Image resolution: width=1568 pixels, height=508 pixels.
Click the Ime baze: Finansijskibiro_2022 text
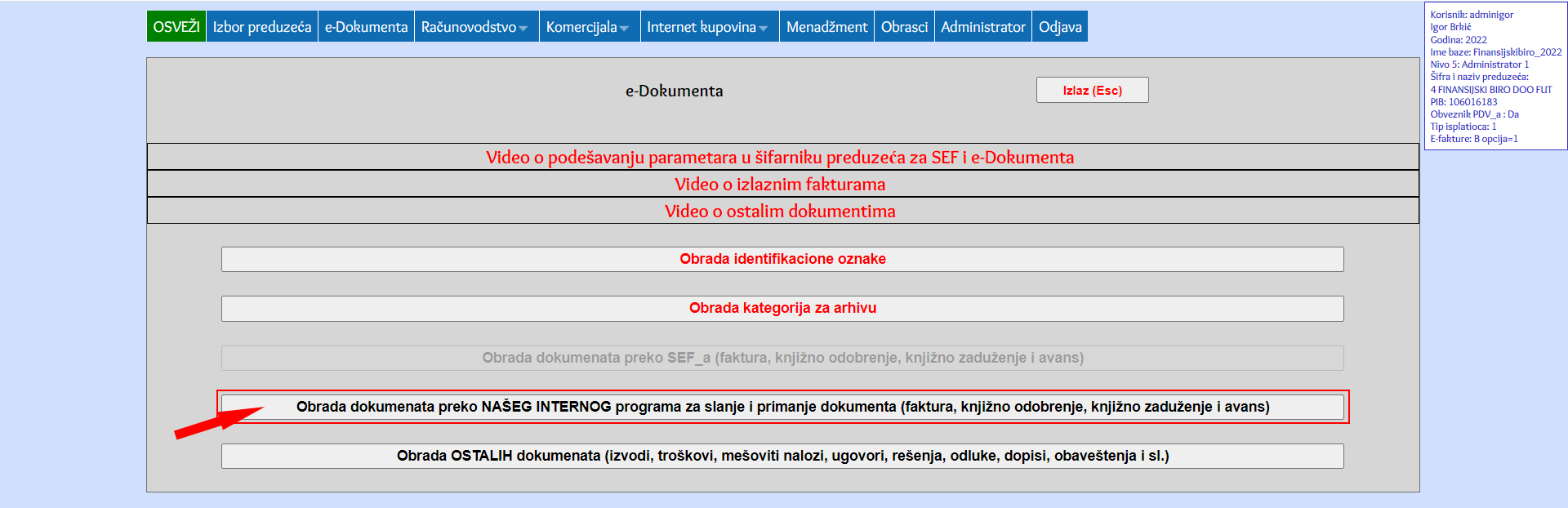(x=1495, y=52)
